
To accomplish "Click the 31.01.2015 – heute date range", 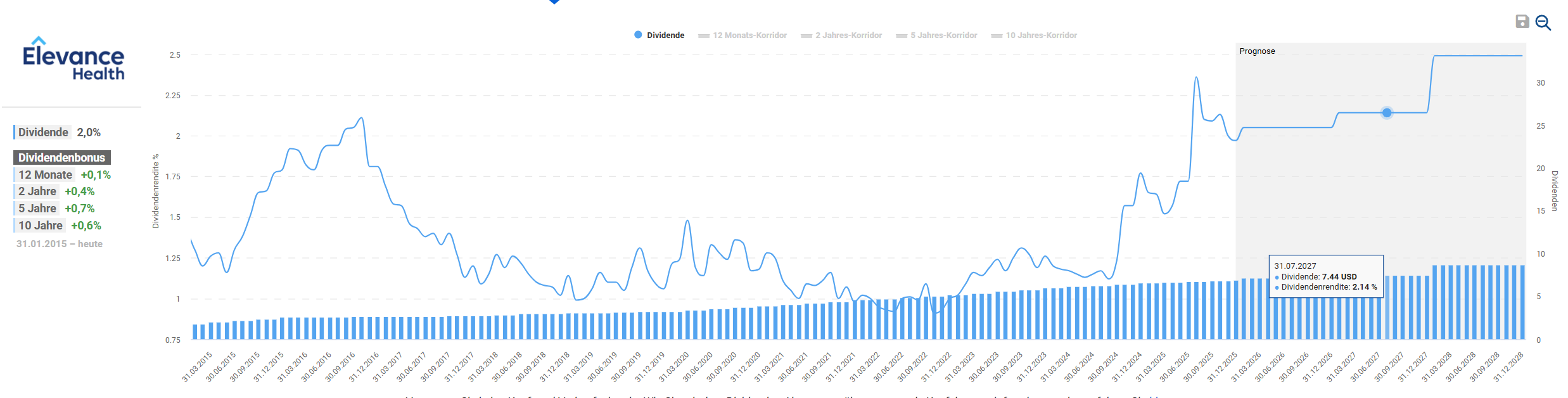I will [60, 244].
